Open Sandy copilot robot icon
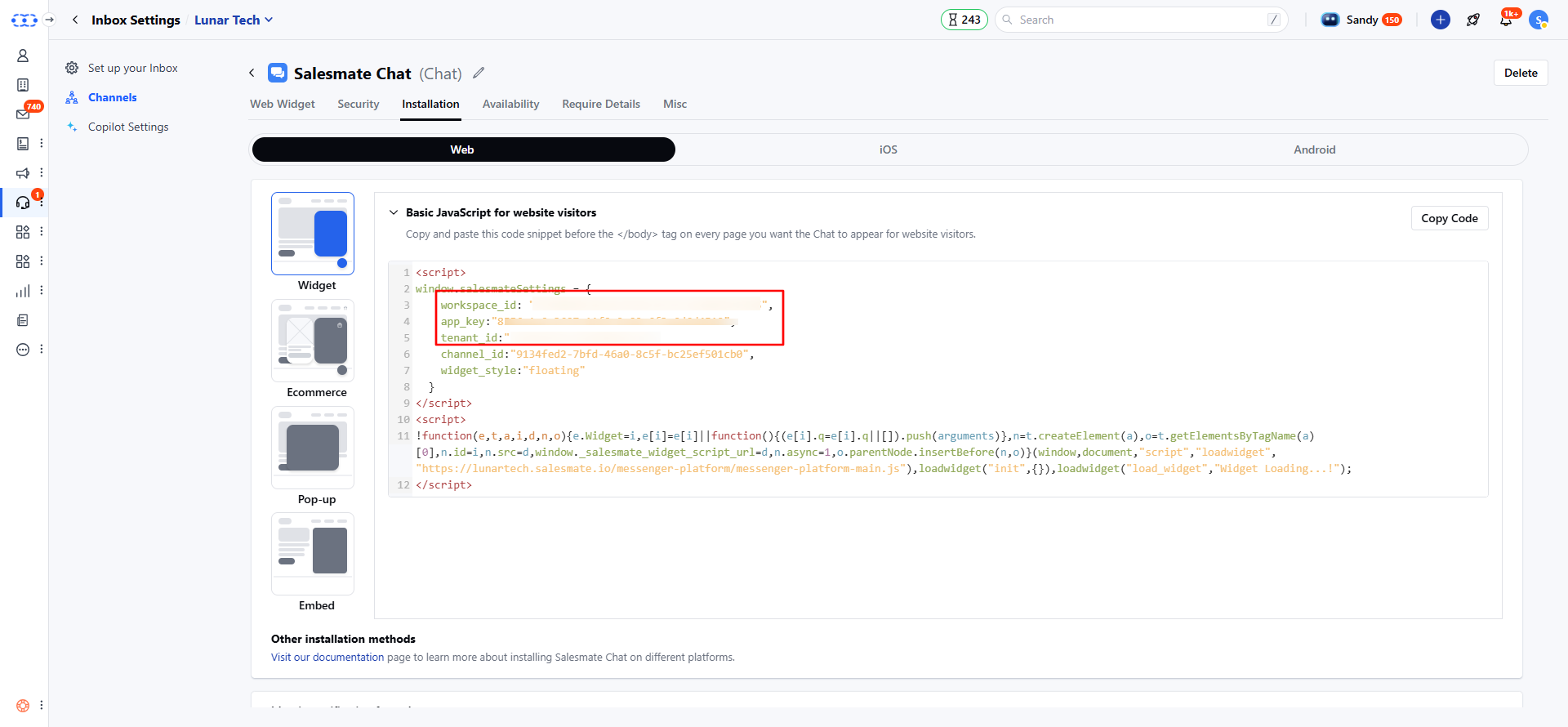 [x=1330, y=20]
